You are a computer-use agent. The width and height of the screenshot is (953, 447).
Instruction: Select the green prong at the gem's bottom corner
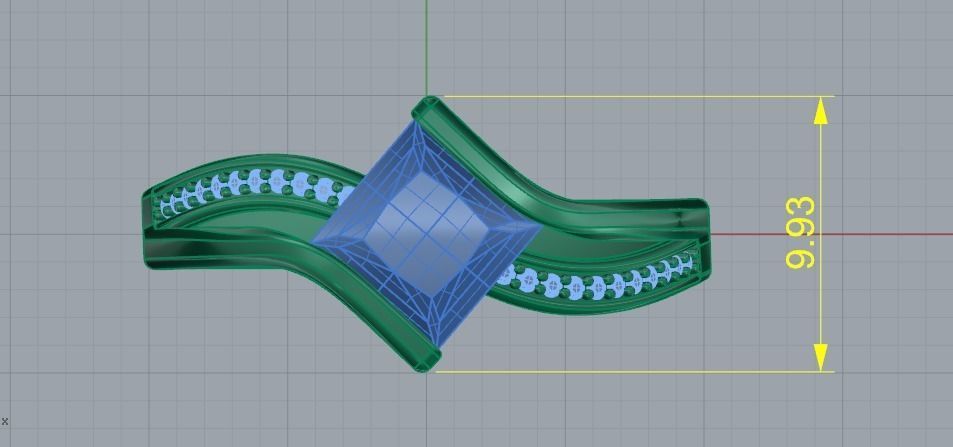click(x=425, y=359)
